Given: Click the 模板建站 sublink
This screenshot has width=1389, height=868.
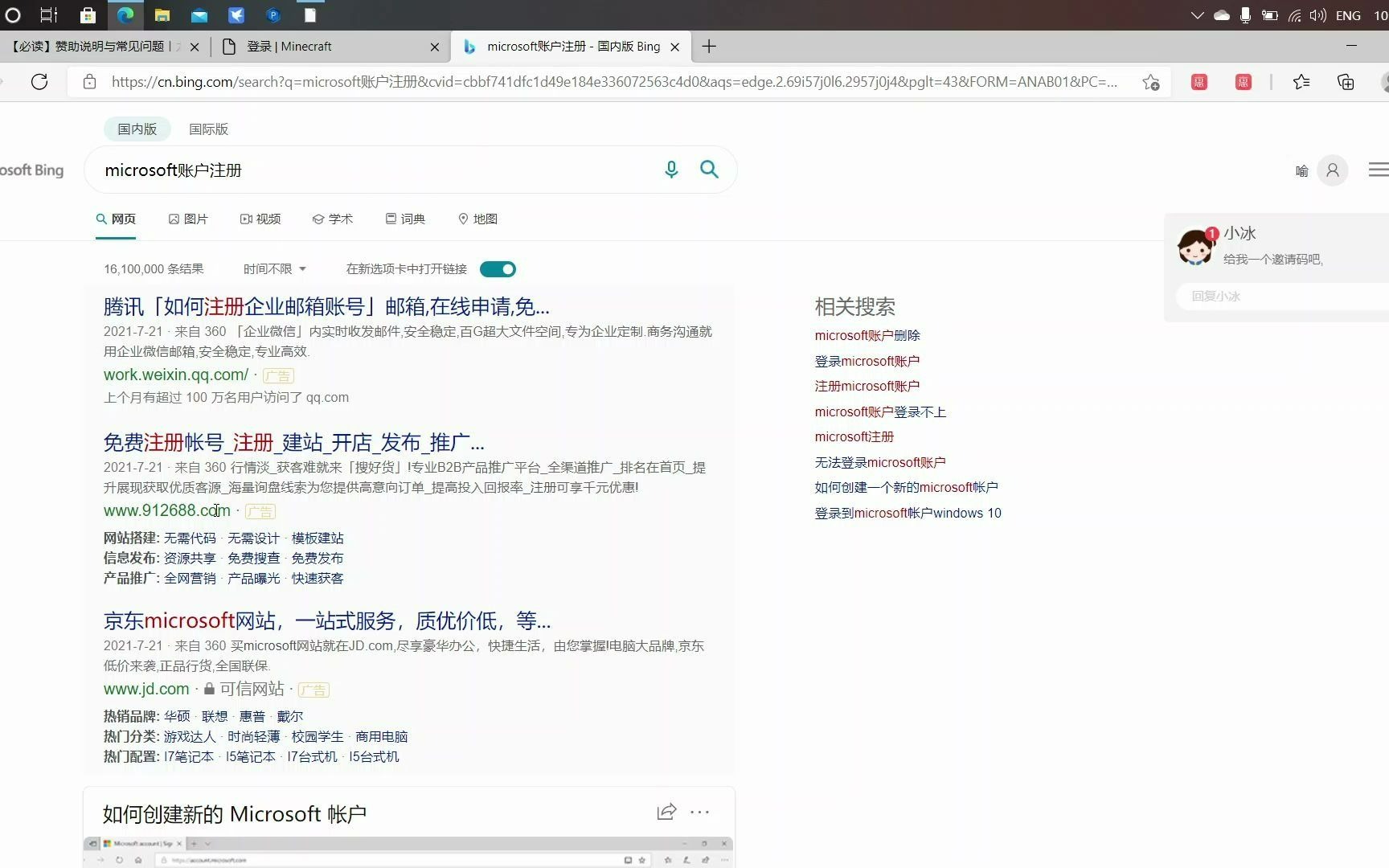Looking at the screenshot, I should (x=318, y=538).
